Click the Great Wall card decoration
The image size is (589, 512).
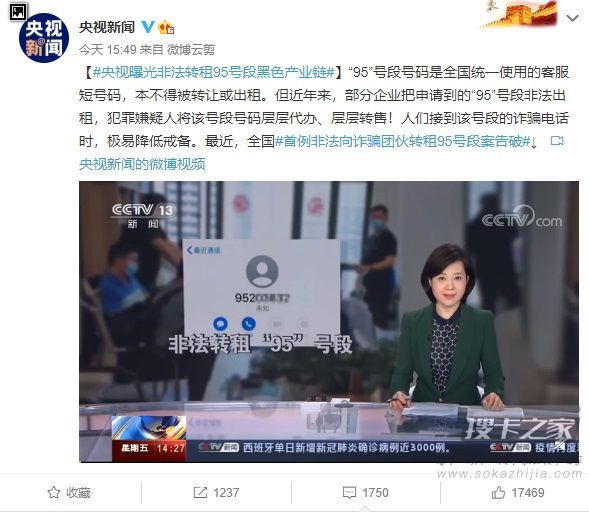click(520, 14)
